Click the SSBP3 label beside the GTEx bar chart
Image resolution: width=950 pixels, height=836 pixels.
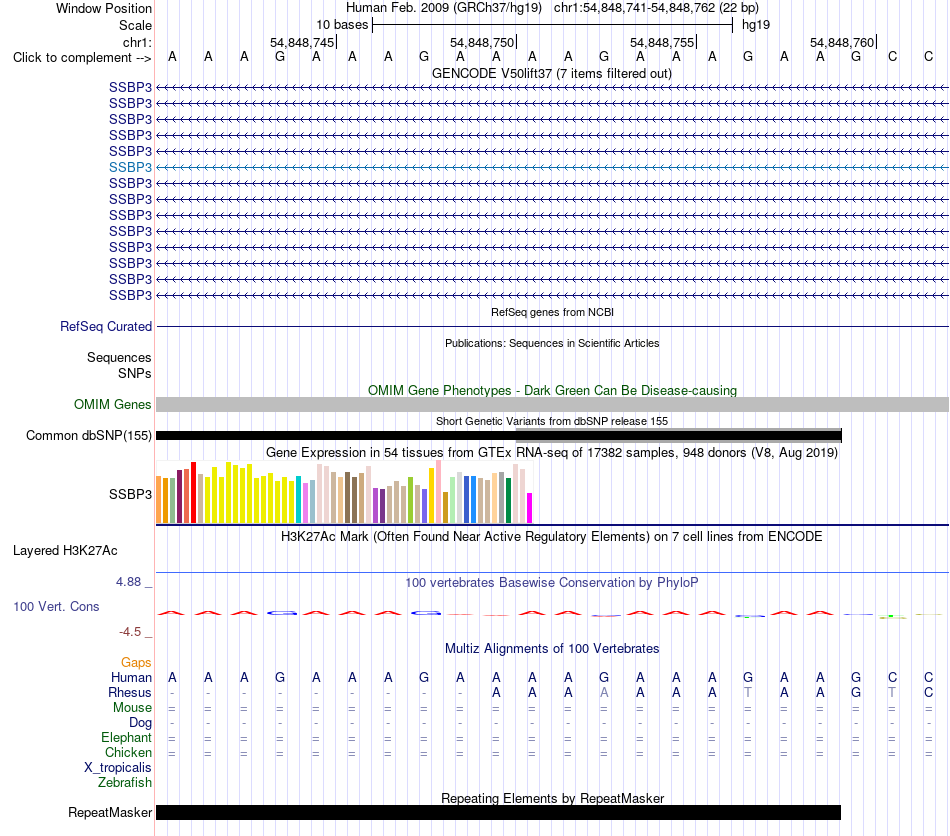130,494
